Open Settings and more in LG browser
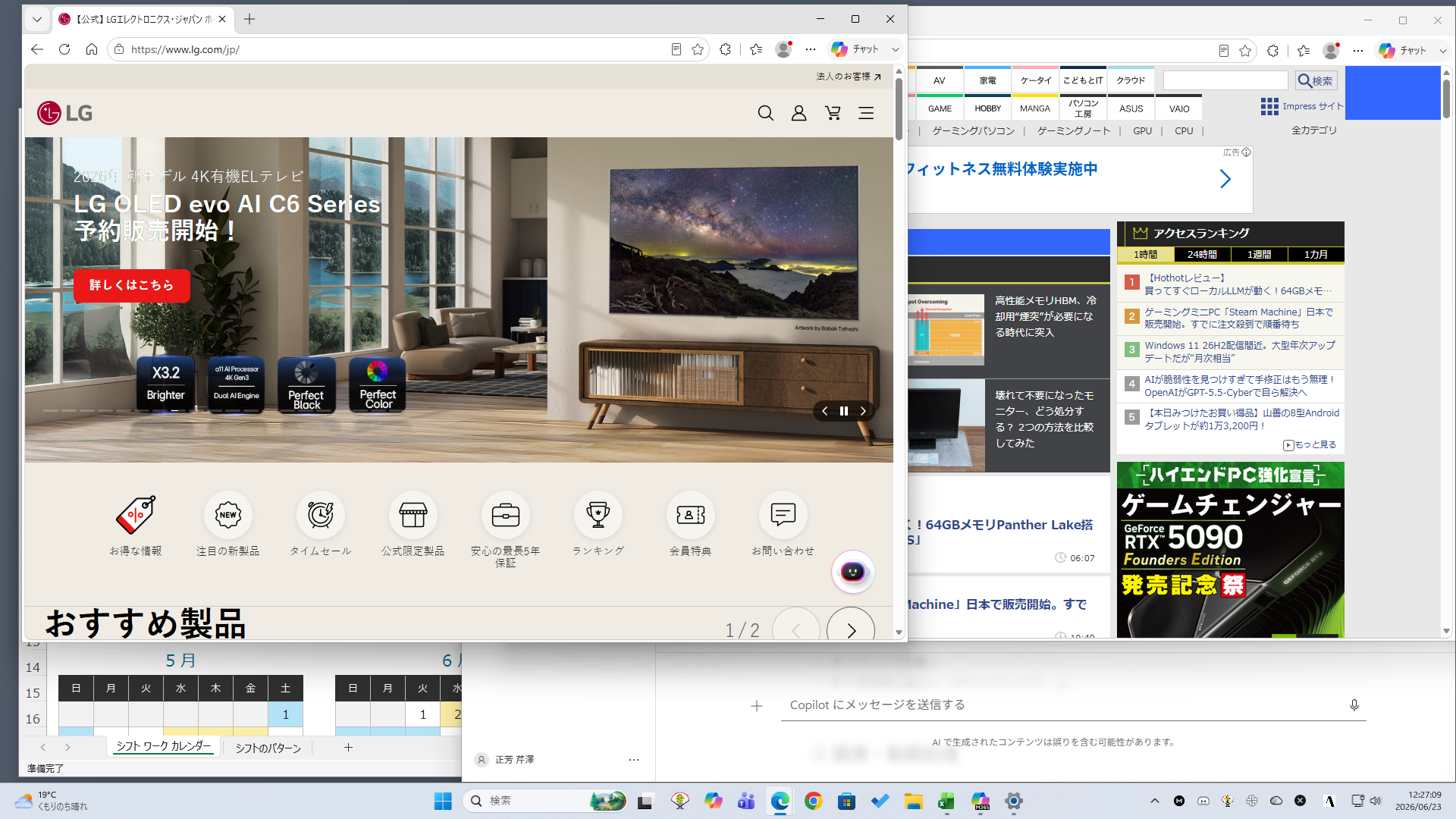 pos(811,49)
